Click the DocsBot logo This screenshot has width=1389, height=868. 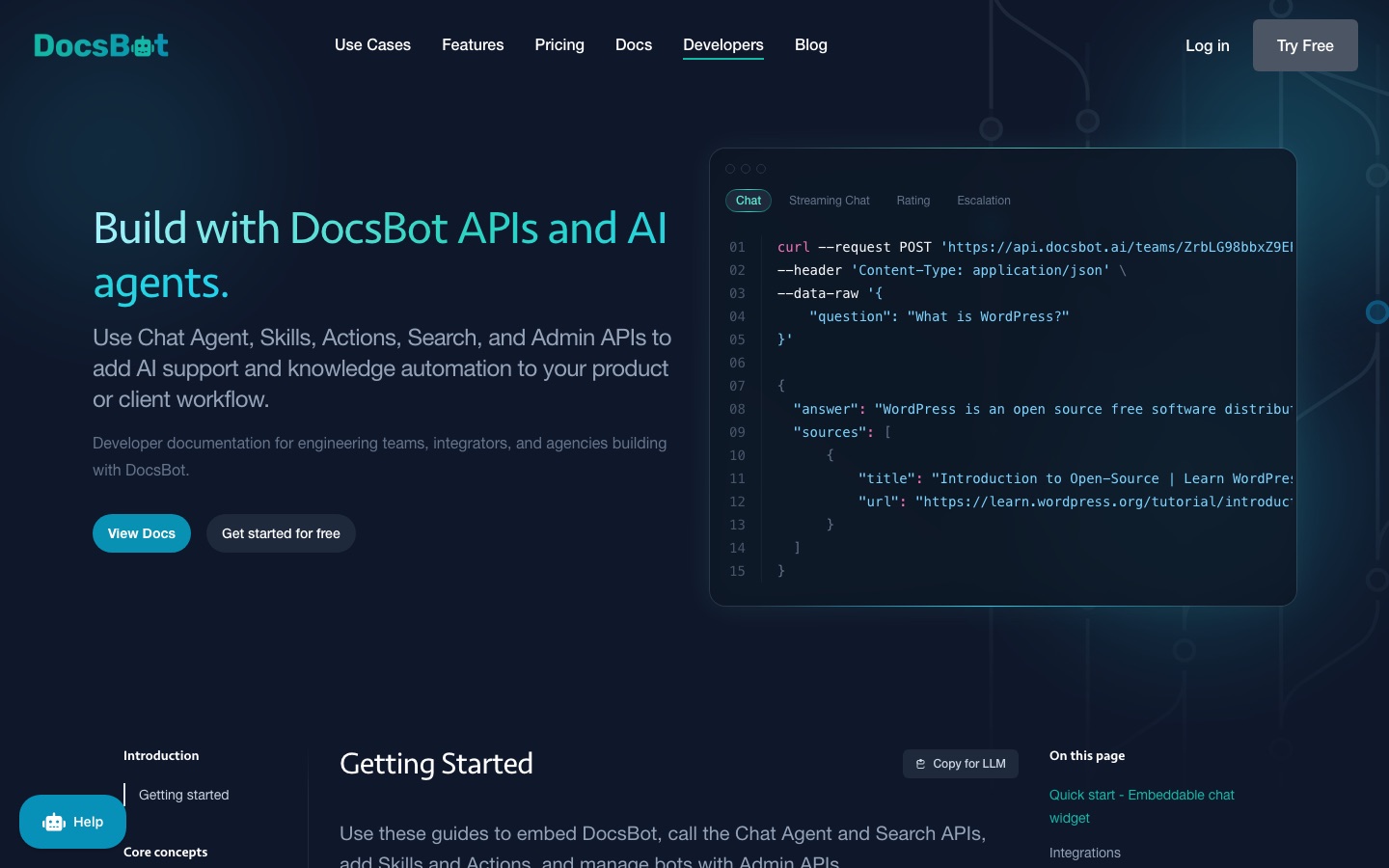[101, 45]
